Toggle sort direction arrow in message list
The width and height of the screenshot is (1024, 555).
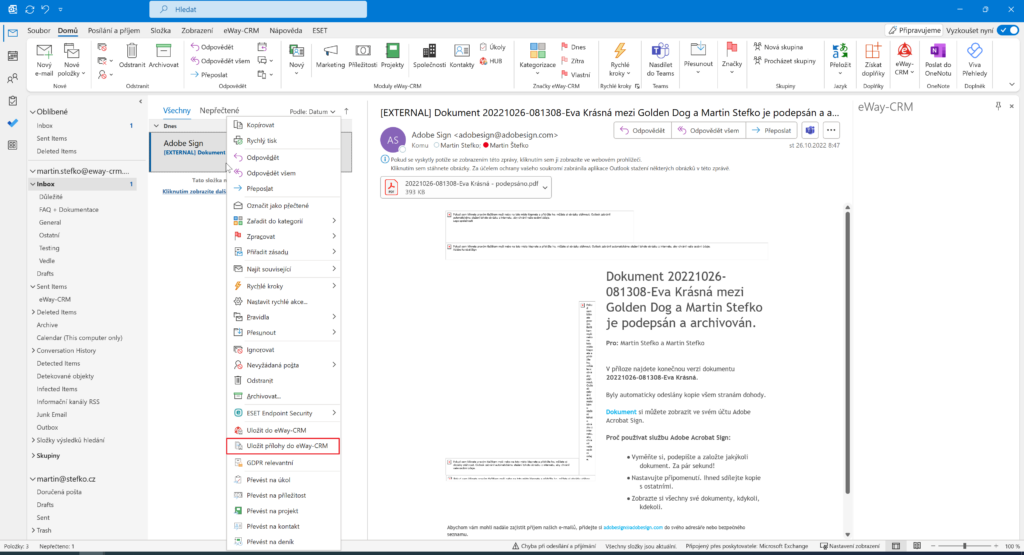pyautogui.click(x=347, y=111)
